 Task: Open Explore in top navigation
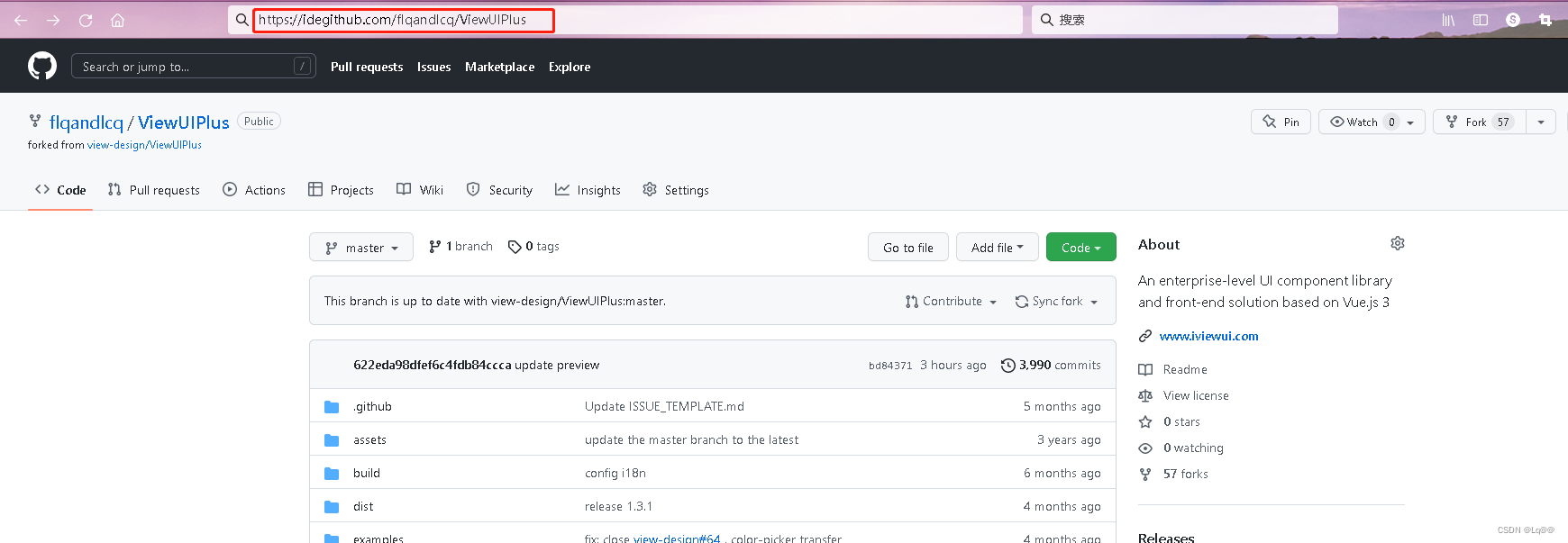coord(570,67)
